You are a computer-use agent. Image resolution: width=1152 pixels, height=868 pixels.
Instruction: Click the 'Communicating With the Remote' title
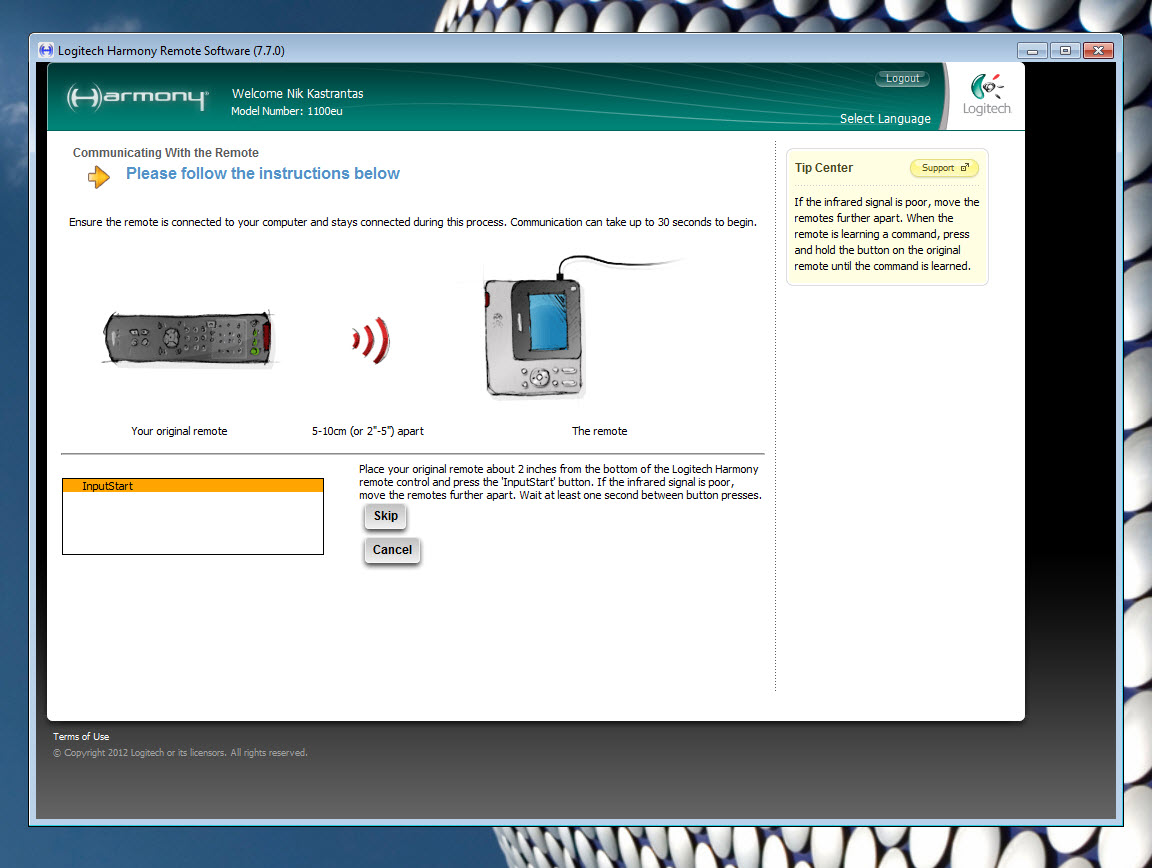coord(165,153)
